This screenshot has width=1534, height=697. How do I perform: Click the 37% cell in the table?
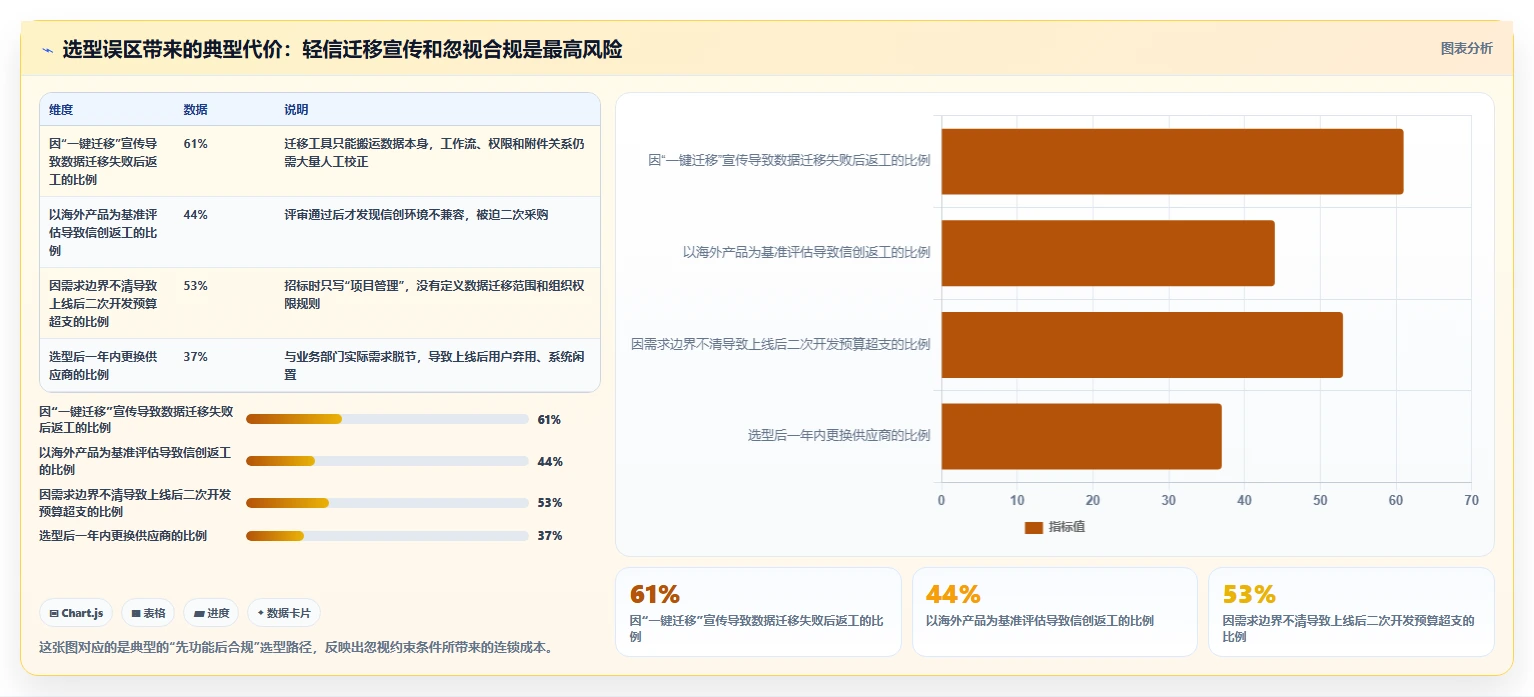point(196,357)
